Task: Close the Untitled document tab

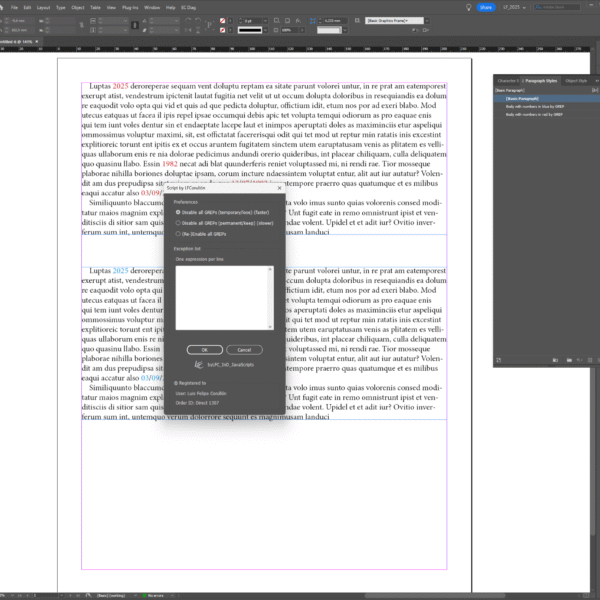Action: 37,41
